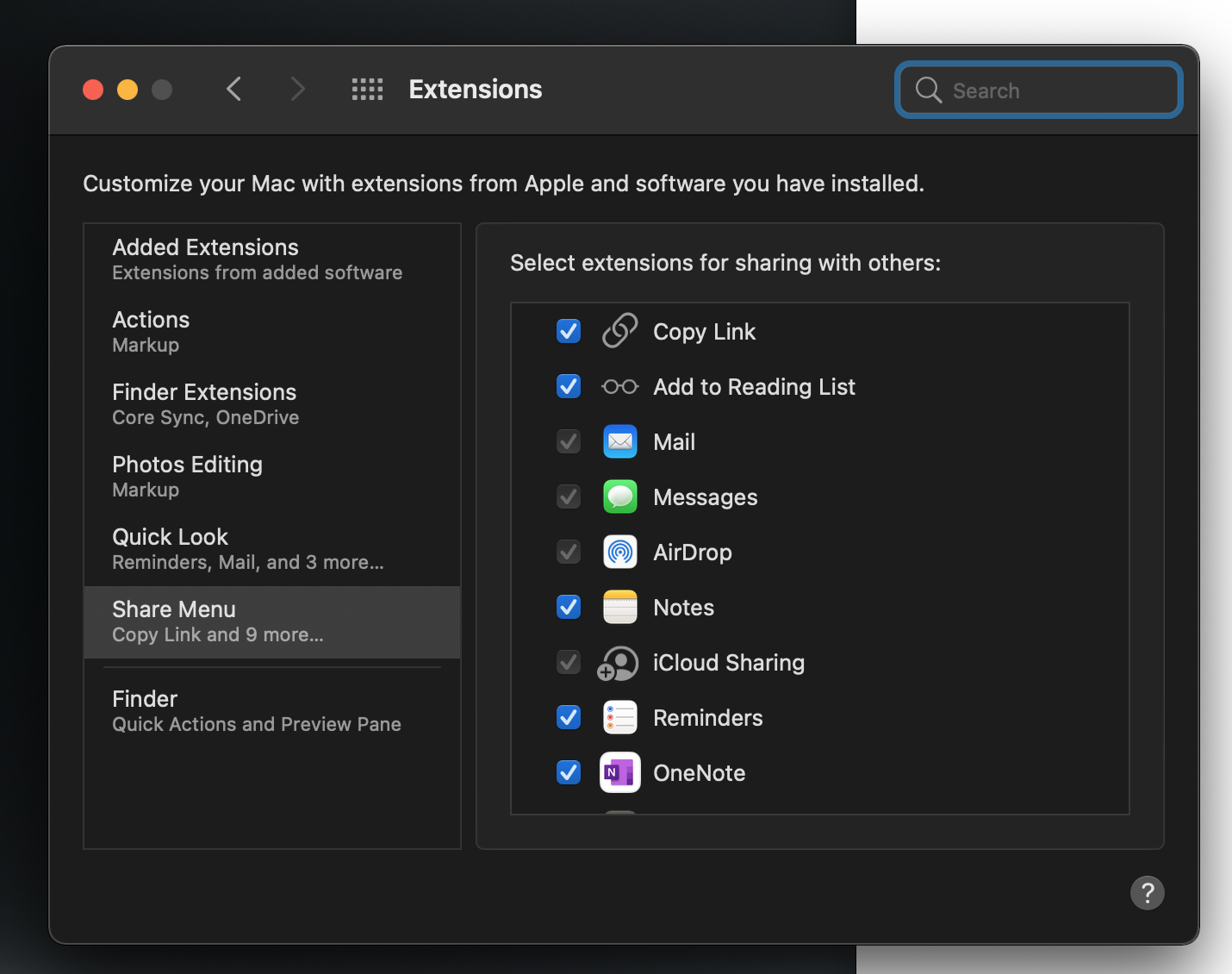Disable the Add to Reading List checkbox
Viewport: 1232px width, 974px height.
click(569, 386)
